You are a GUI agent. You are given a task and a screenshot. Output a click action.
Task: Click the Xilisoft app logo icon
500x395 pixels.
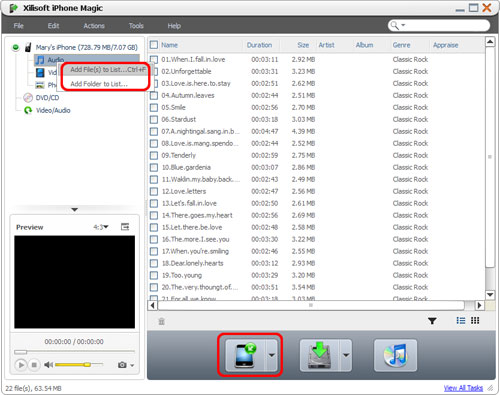click(x=13, y=8)
